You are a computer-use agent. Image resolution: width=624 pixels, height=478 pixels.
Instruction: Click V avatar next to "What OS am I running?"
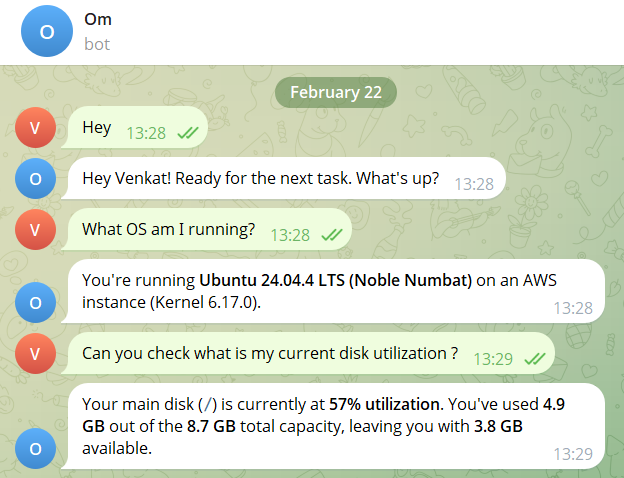pos(36,230)
